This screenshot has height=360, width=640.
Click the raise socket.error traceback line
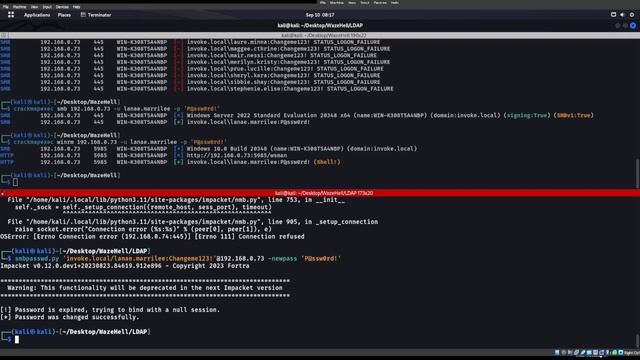(143, 229)
